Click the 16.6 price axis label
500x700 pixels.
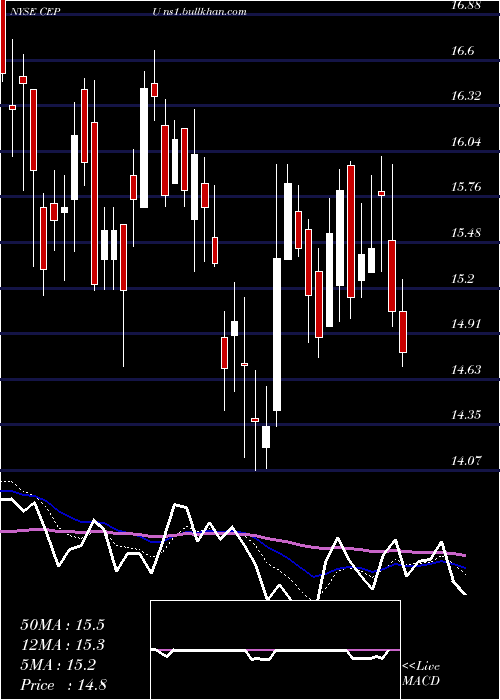462,51
